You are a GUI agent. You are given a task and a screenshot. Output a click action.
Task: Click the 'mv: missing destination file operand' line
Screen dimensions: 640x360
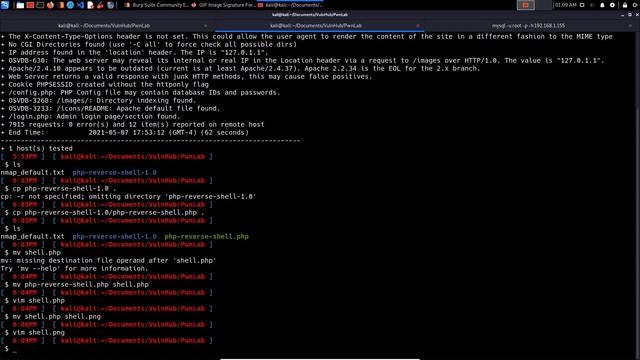coord(108,261)
